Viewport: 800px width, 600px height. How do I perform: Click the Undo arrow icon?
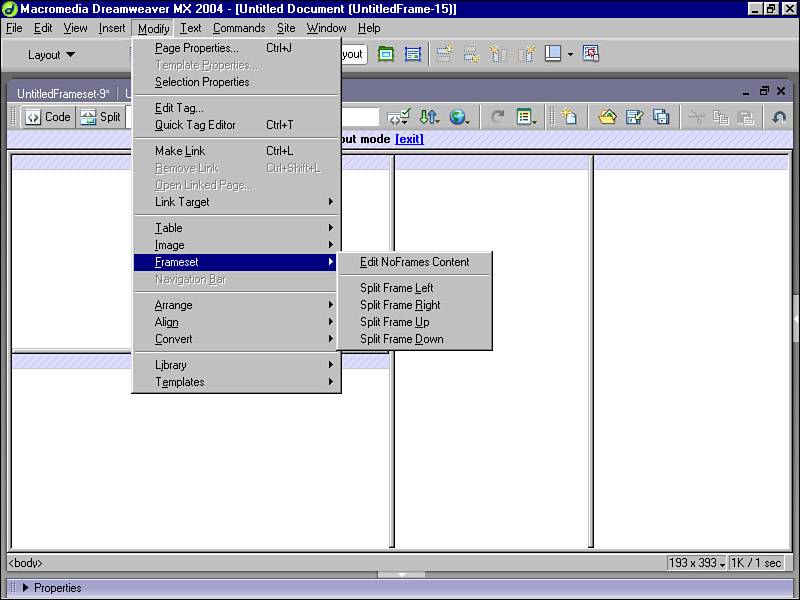(779, 117)
